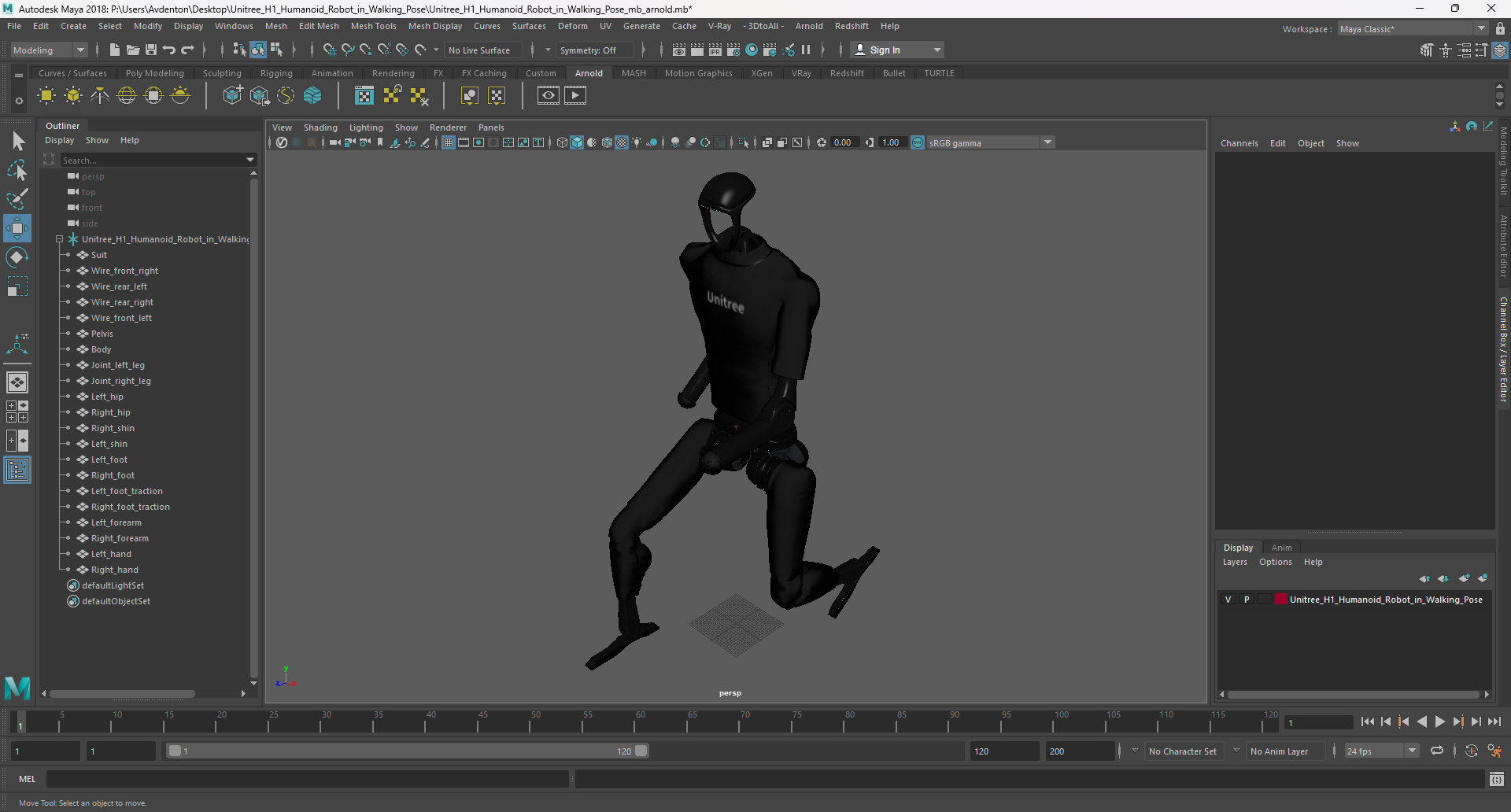The image size is (1511, 812).
Task: Open the Workspace Maya Classic dropdown
Action: pyautogui.click(x=1413, y=29)
